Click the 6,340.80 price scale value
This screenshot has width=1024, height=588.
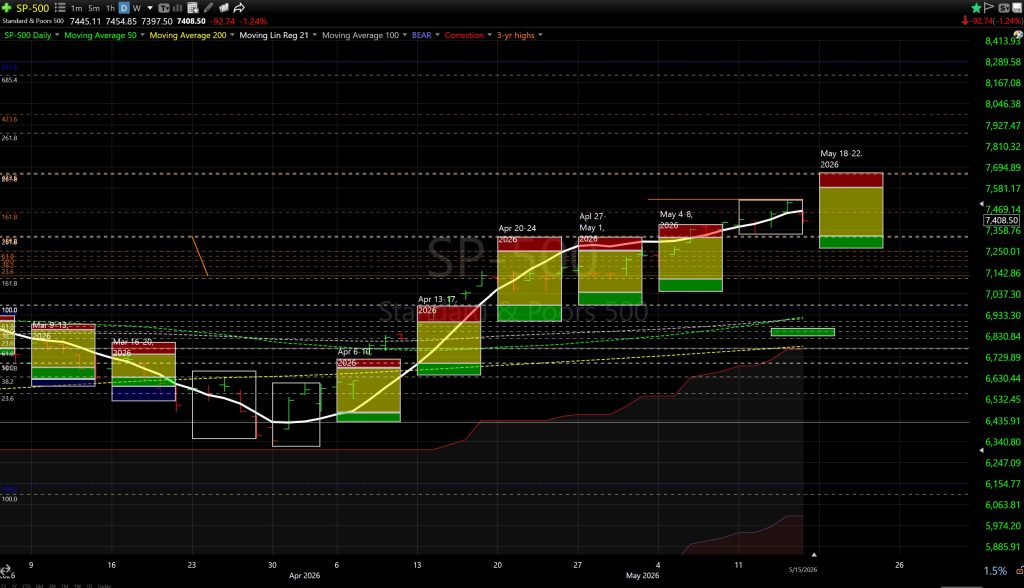tap(1002, 442)
